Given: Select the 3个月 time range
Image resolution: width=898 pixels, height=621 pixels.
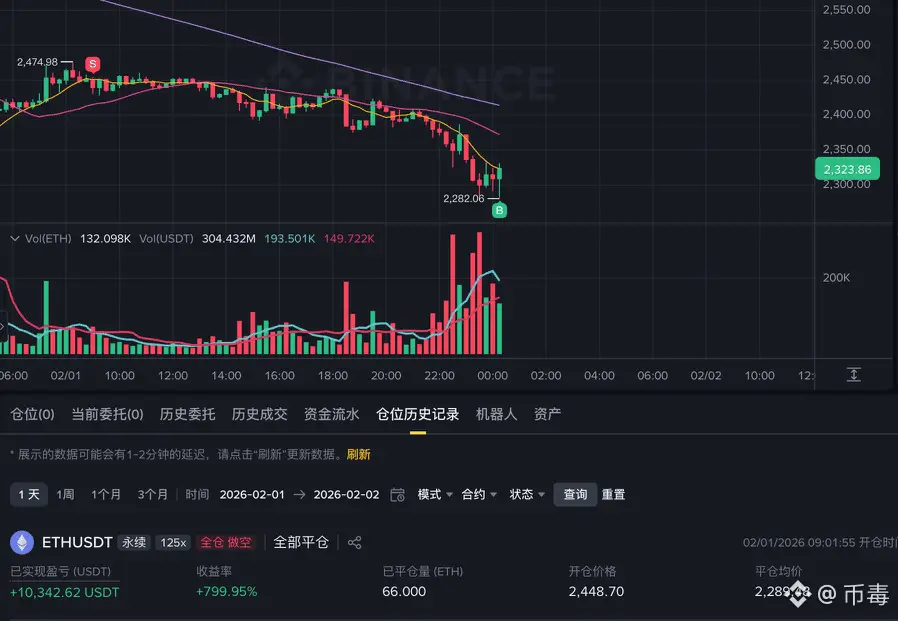Looking at the screenshot, I should (153, 494).
